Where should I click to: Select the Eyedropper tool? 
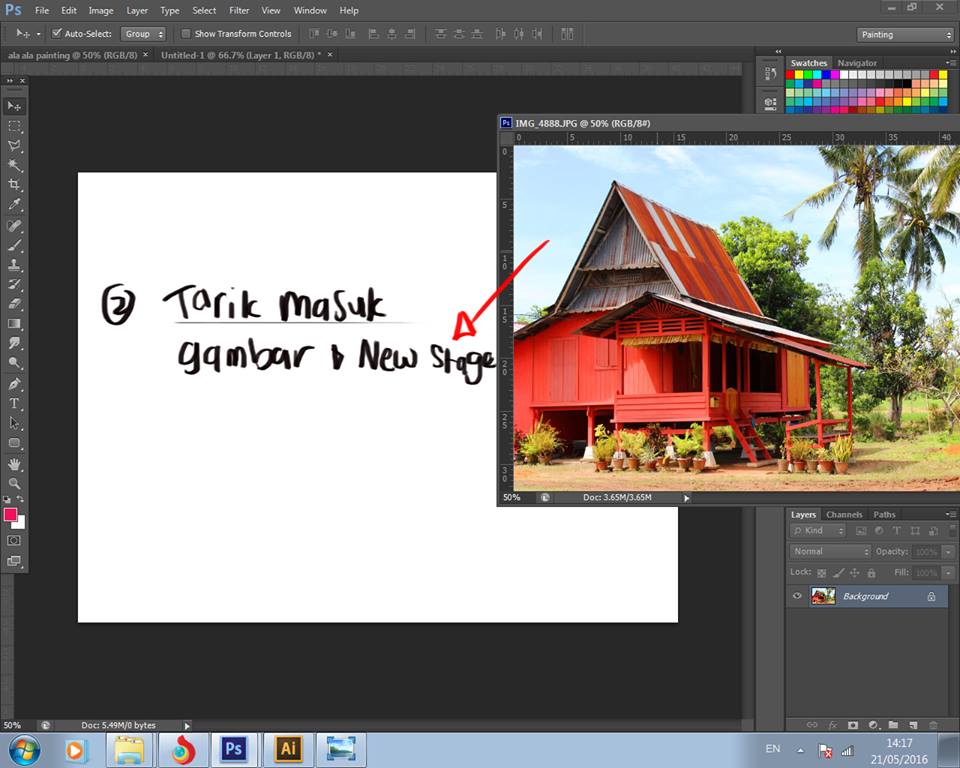(x=14, y=205)
